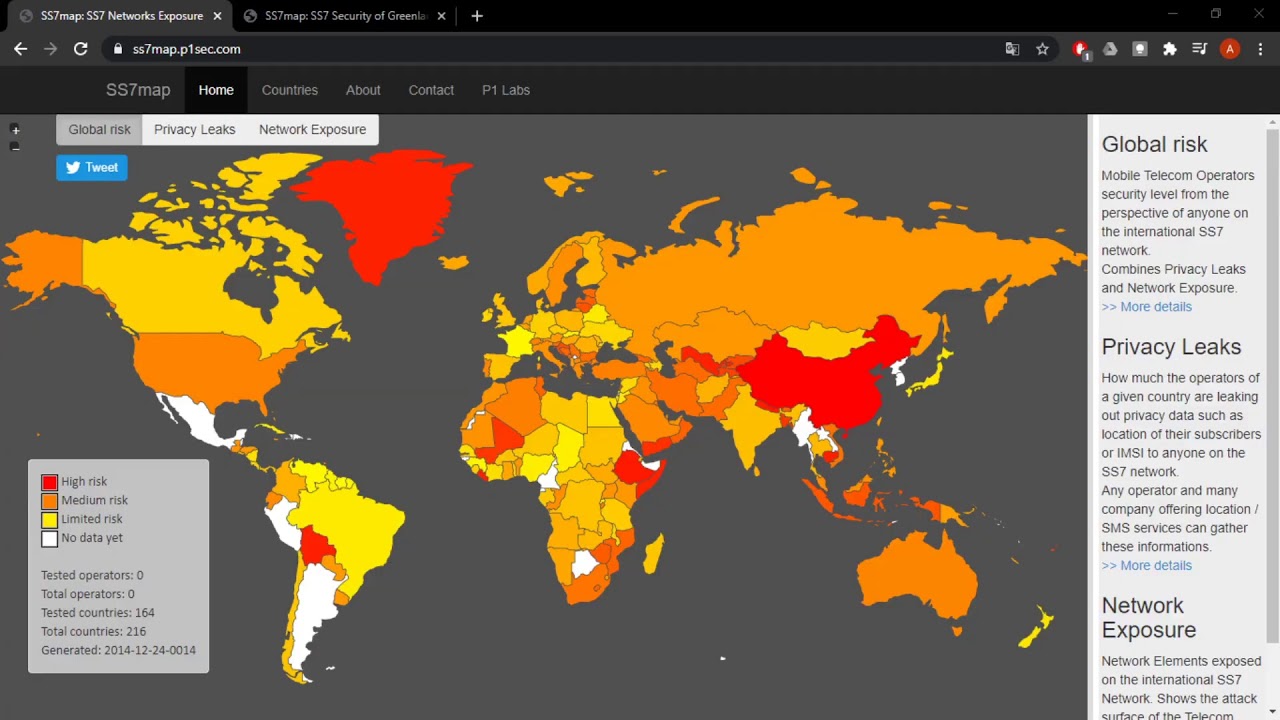Open the lightbulb Keep extension icon

[x=1139, y=49]
